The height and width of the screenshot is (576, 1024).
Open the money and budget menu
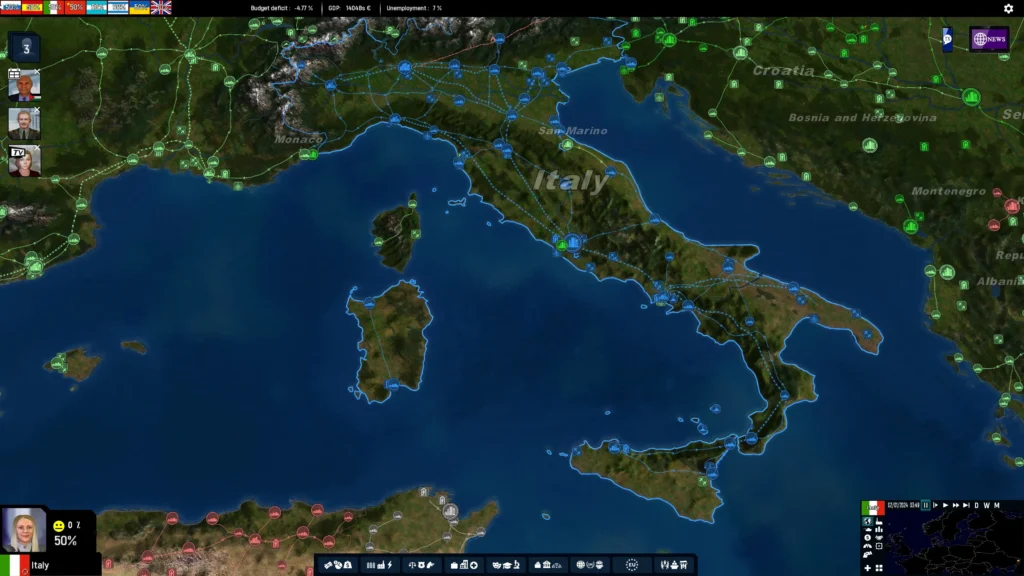click(x=337, y=565)
